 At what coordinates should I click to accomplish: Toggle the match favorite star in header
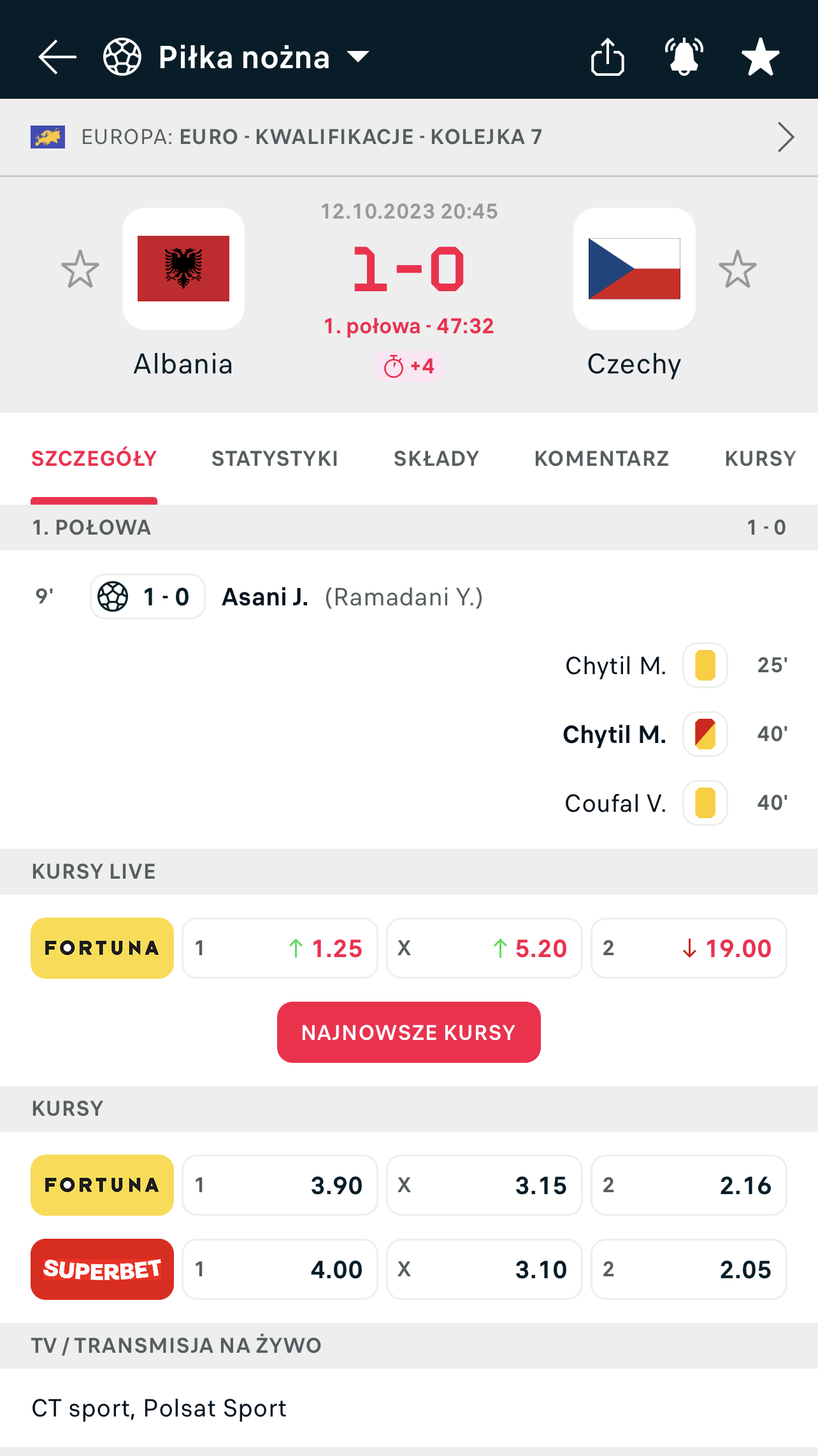(760, 57)
